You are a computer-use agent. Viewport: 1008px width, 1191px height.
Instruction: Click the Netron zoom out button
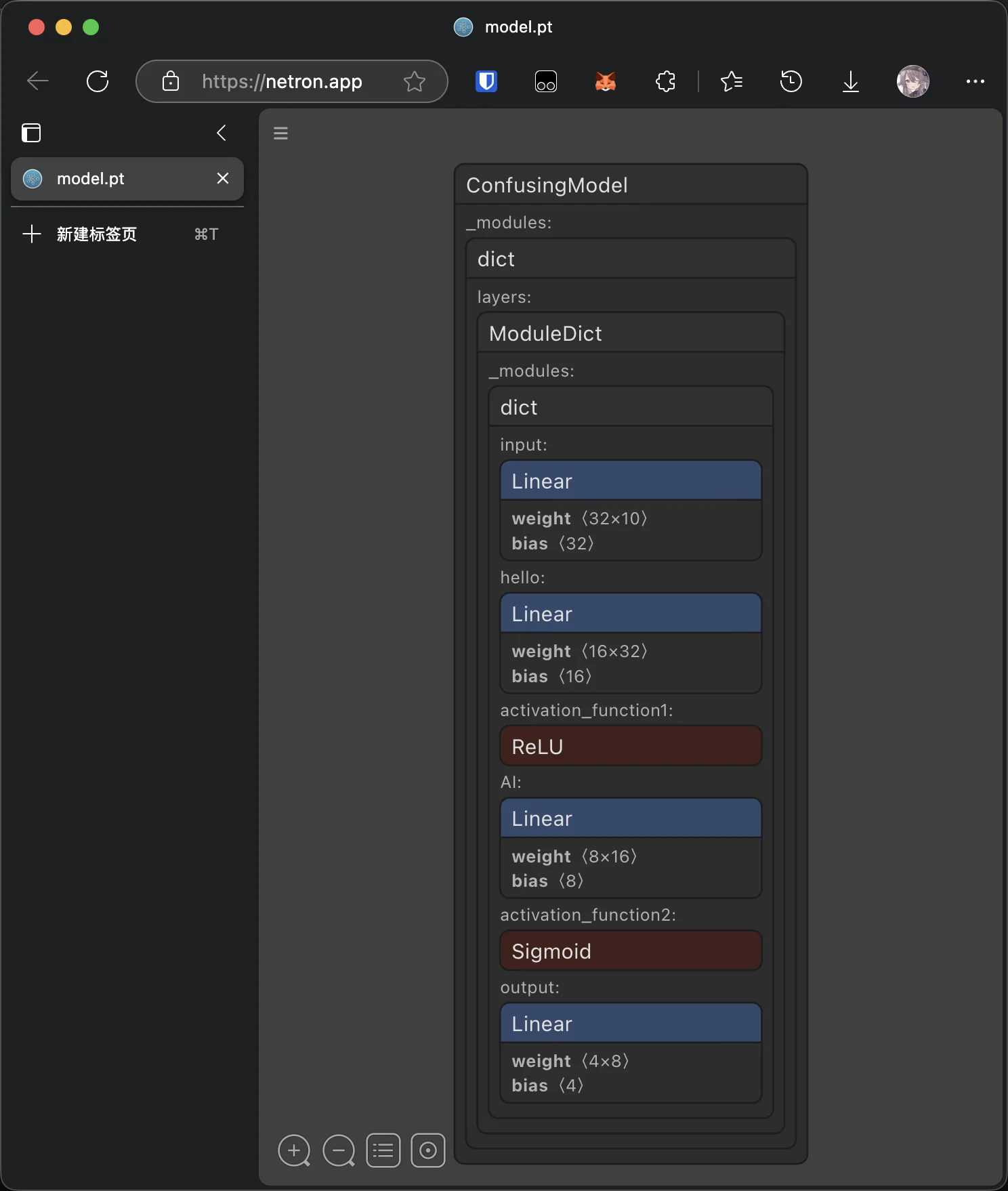339,1150
